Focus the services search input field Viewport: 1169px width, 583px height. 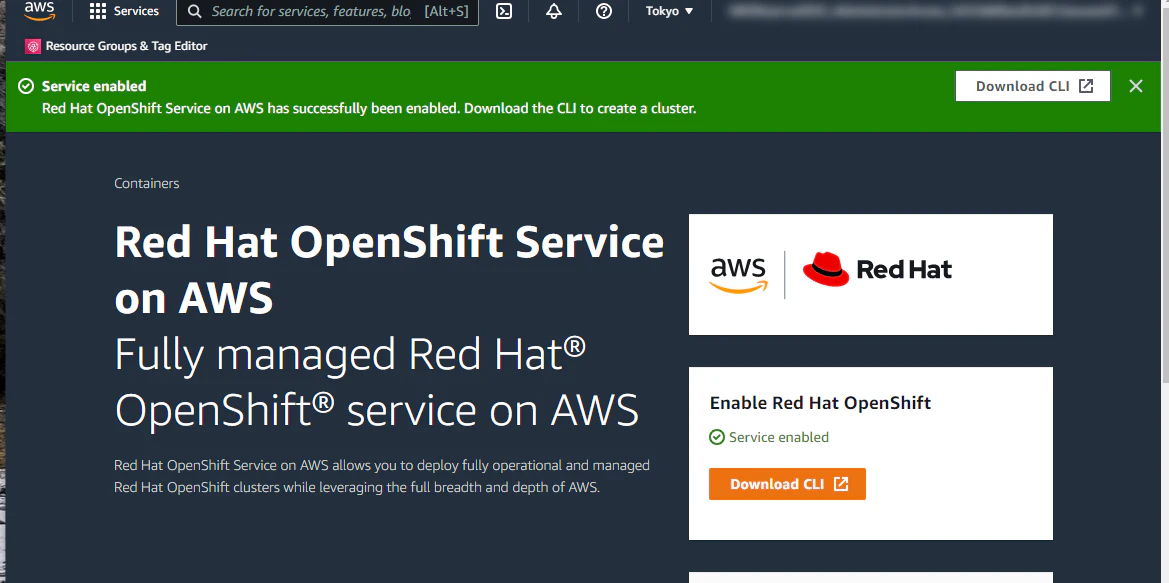coord(327,11)
